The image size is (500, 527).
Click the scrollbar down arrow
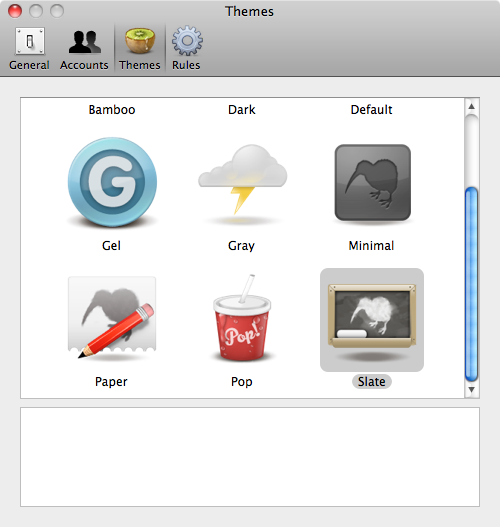[x=471, y=390]
